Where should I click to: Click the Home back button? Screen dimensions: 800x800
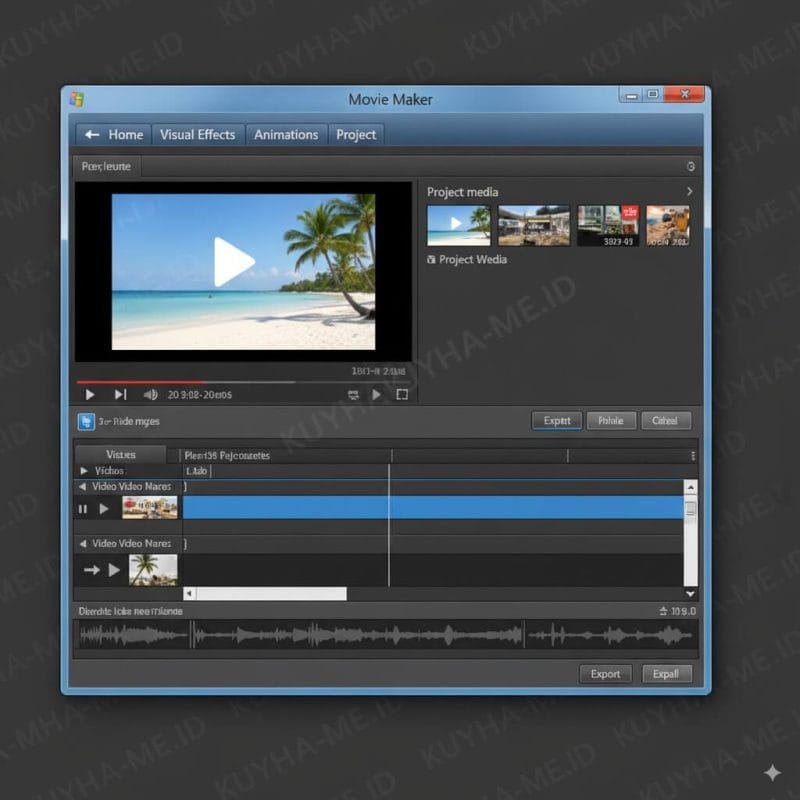tap(113, 135)
